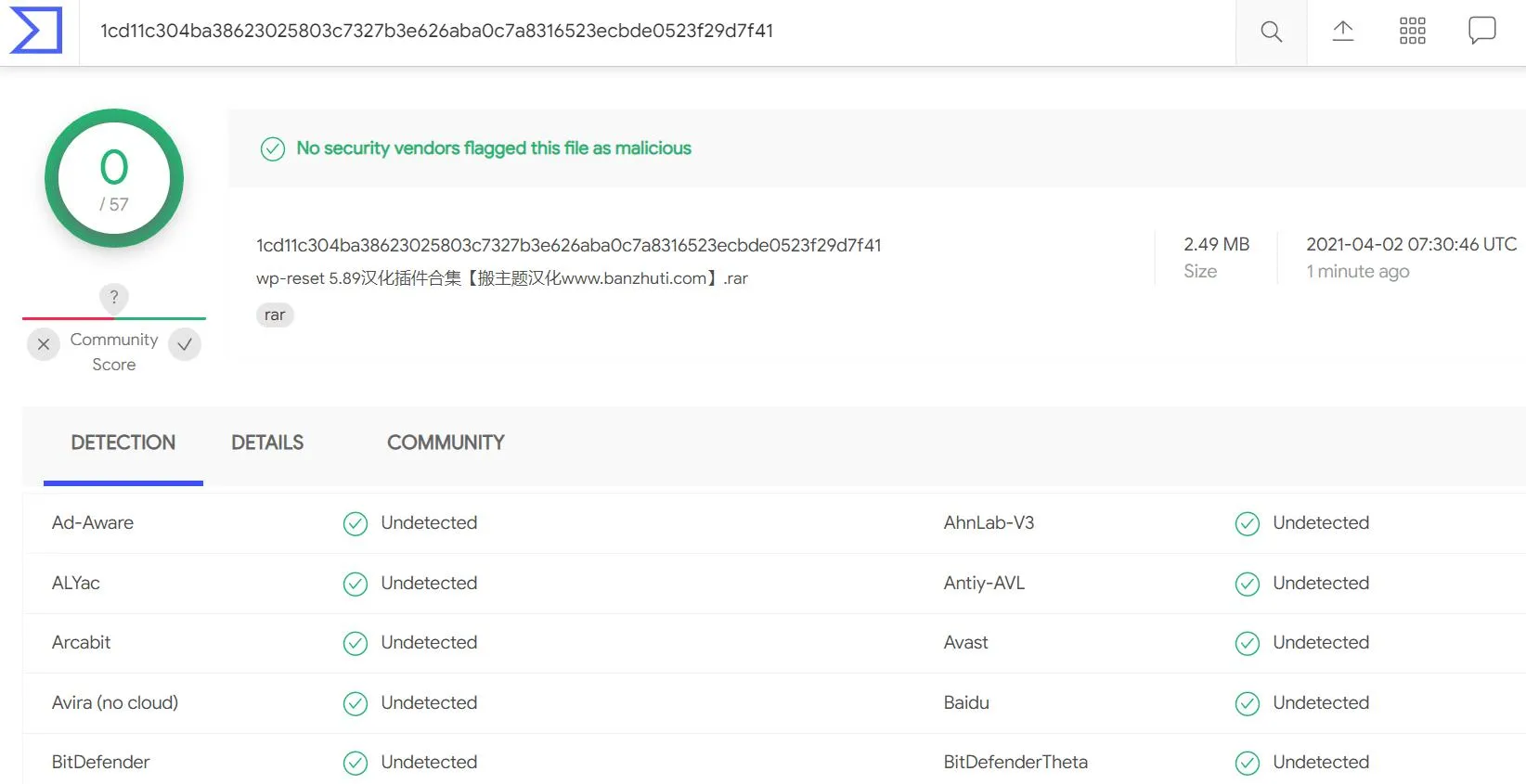Screen dimensions: 1526x784
Task: Click the 2021-04-02 07:30:46 UTC timestamp
Action: pyautogui.click(x=1411, y=244)
